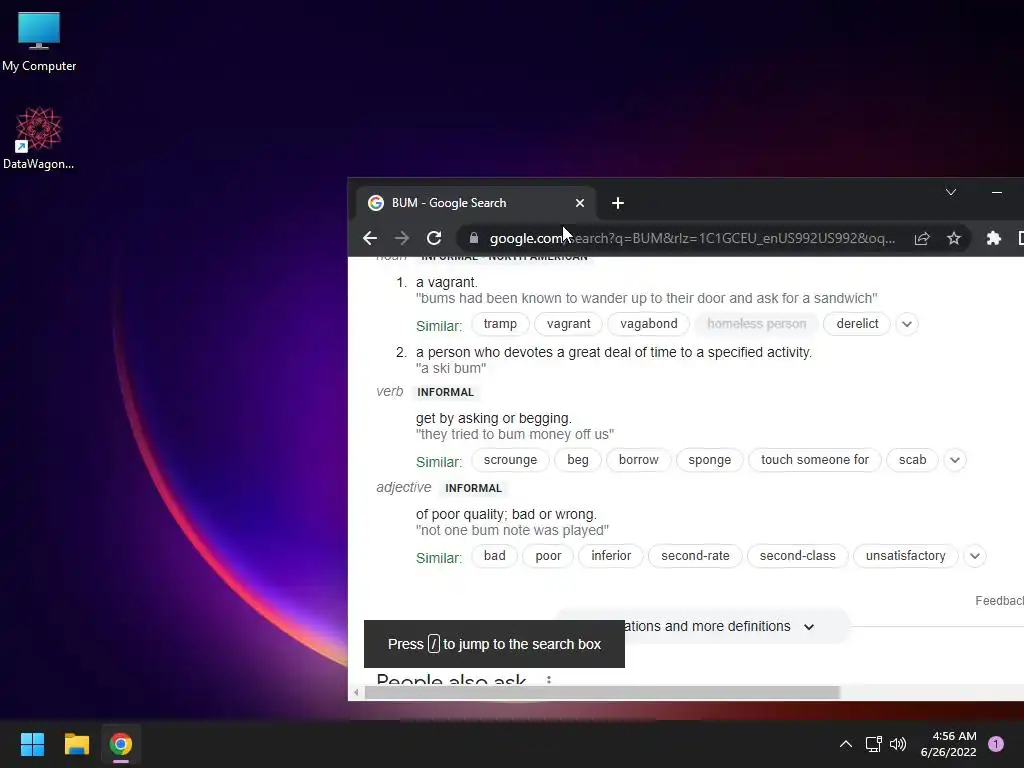Click the 'beg' synonym chip

577,460
